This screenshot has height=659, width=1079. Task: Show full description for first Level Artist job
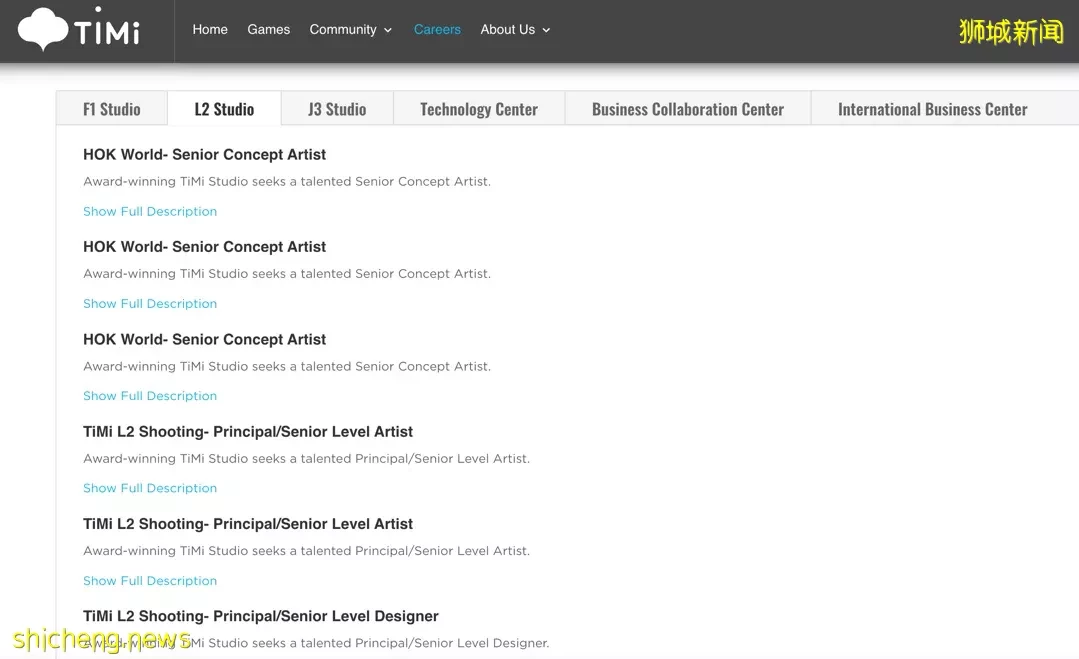(150, 488)
